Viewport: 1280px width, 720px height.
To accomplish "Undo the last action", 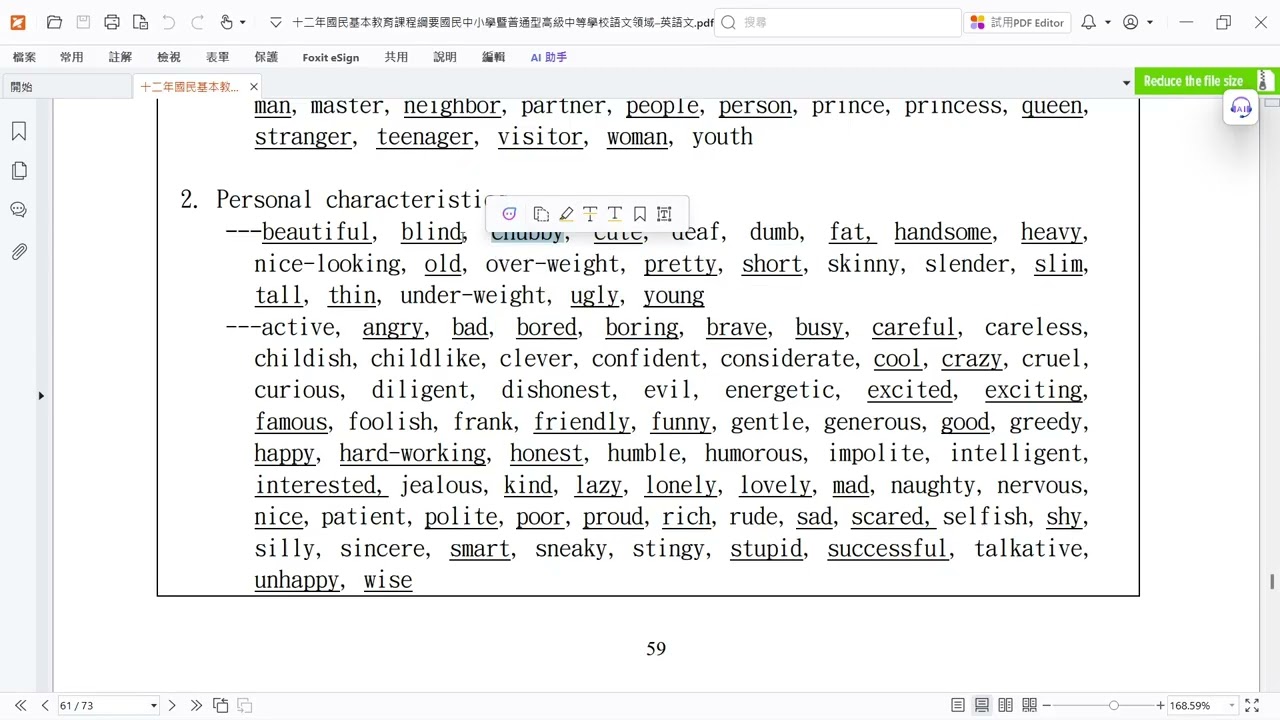I will 168,22.
